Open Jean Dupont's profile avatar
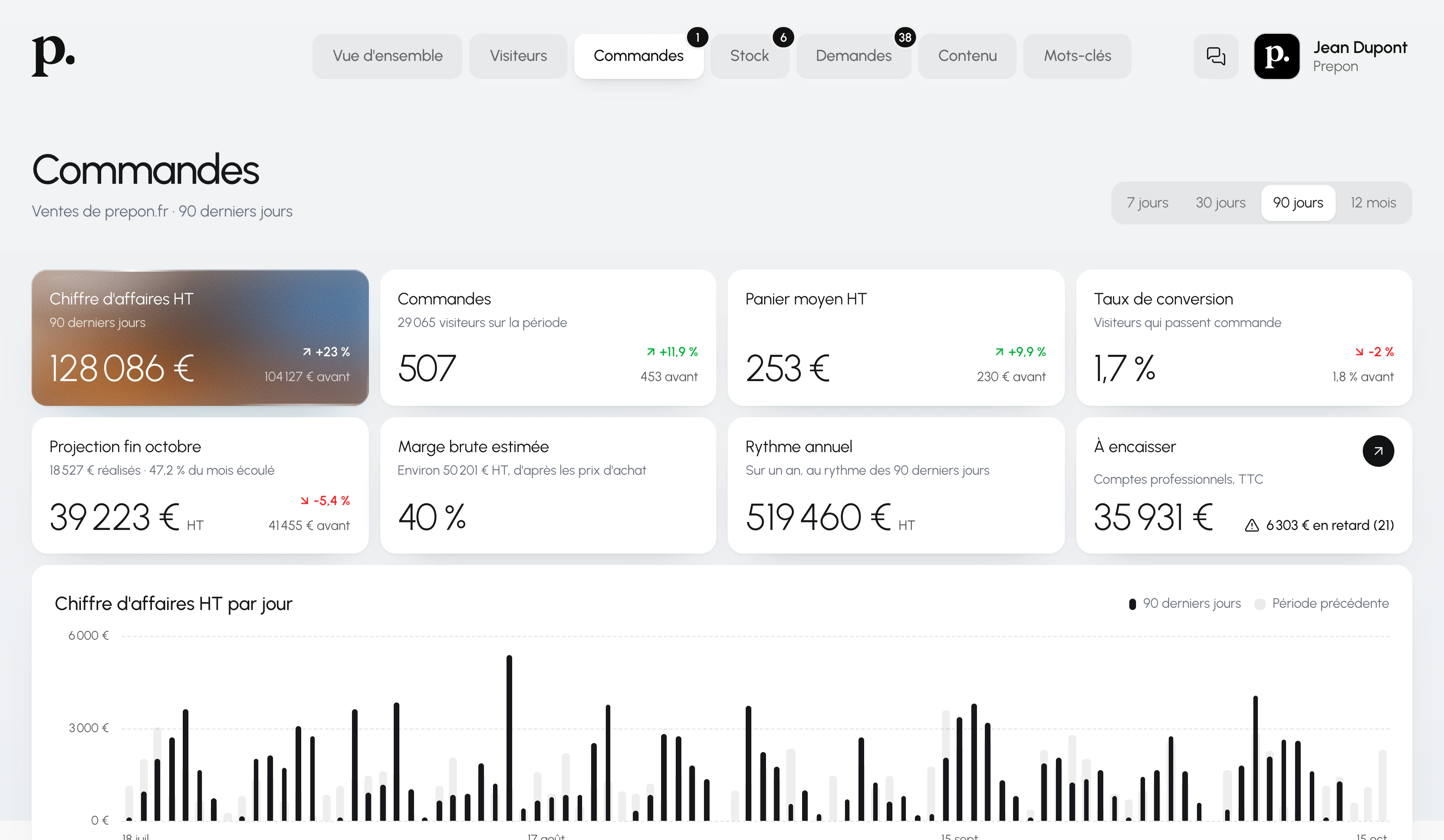 (x=1277, y=56)
